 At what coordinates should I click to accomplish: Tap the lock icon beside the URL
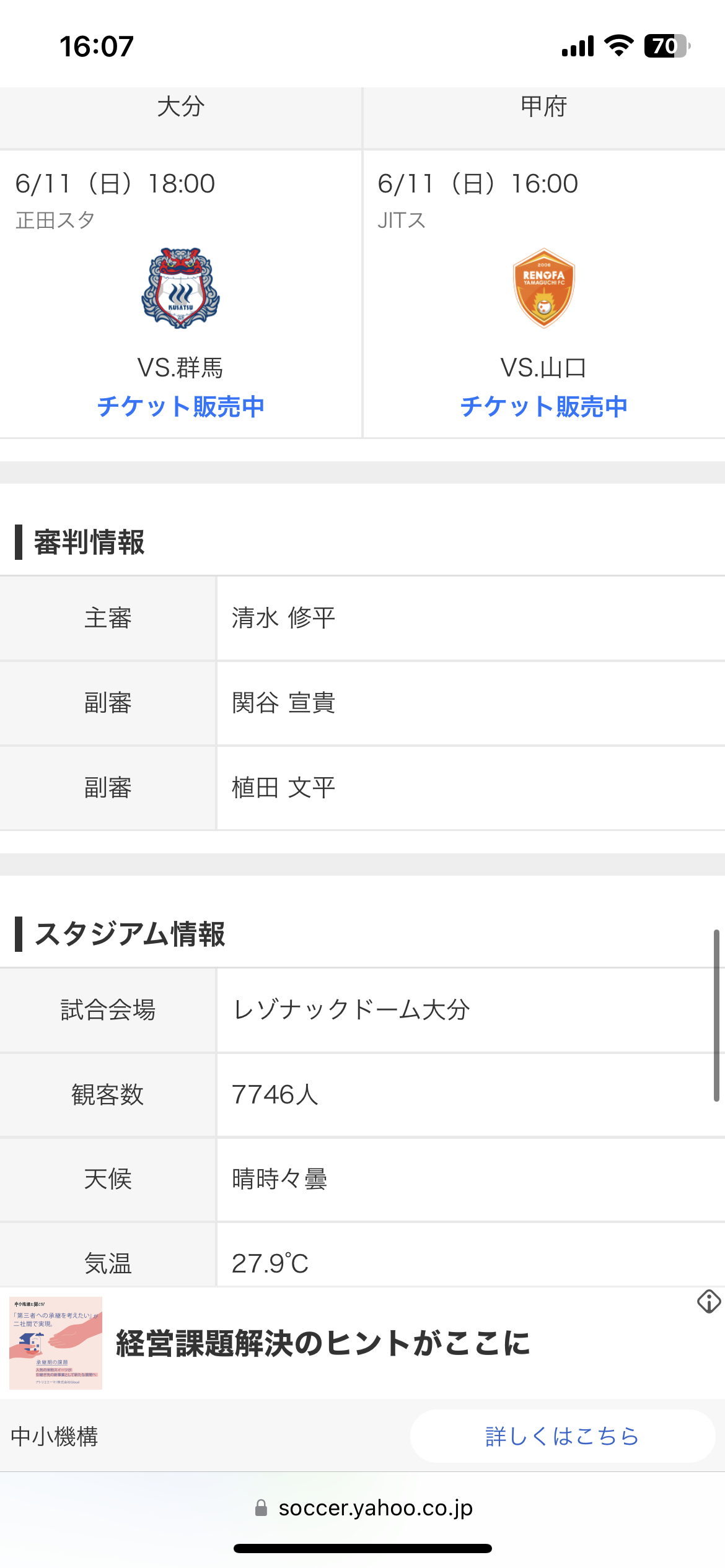pyautogui.click(x=261, y=1507)
